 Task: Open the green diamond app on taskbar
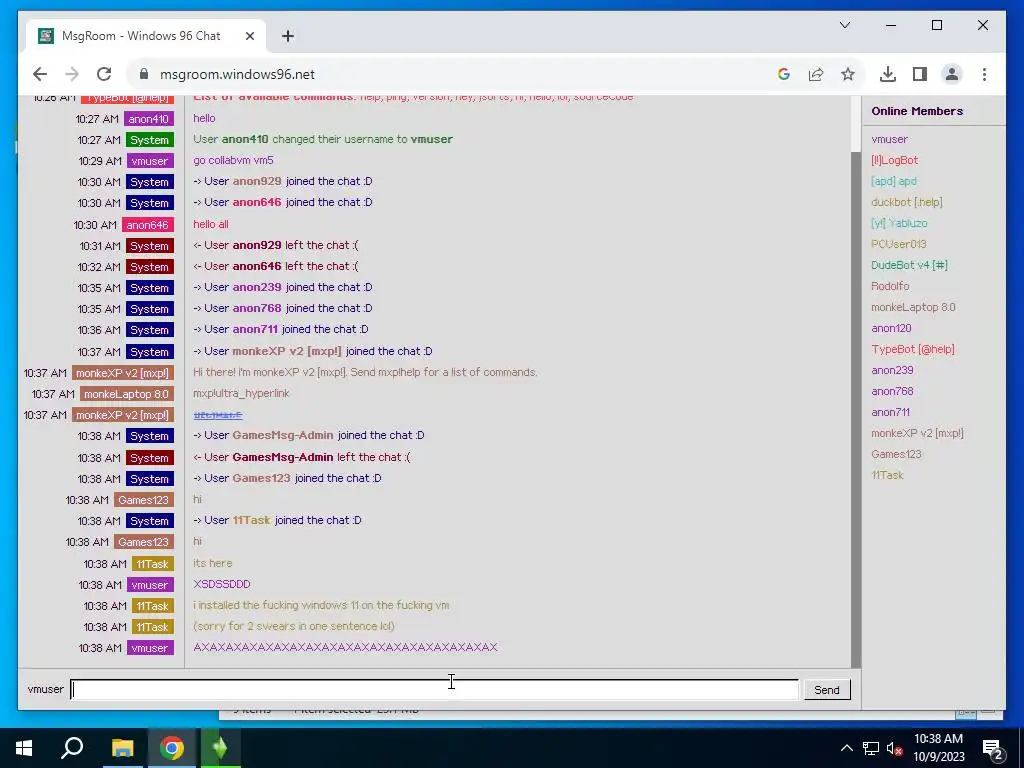[x=221, y=748]
